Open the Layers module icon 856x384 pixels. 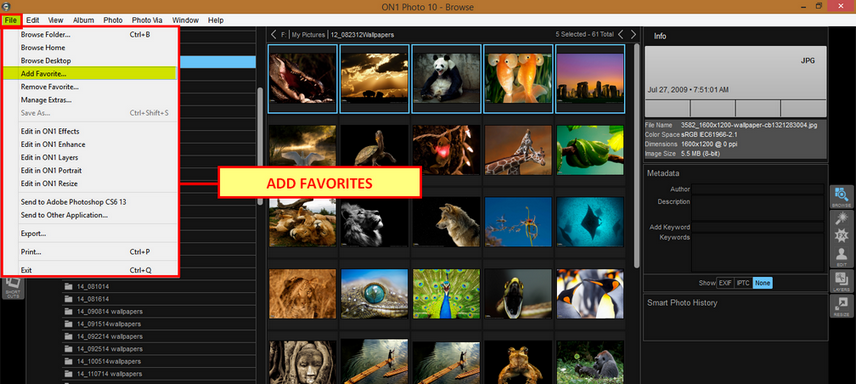pyautogui.click(x=841, y=281)
